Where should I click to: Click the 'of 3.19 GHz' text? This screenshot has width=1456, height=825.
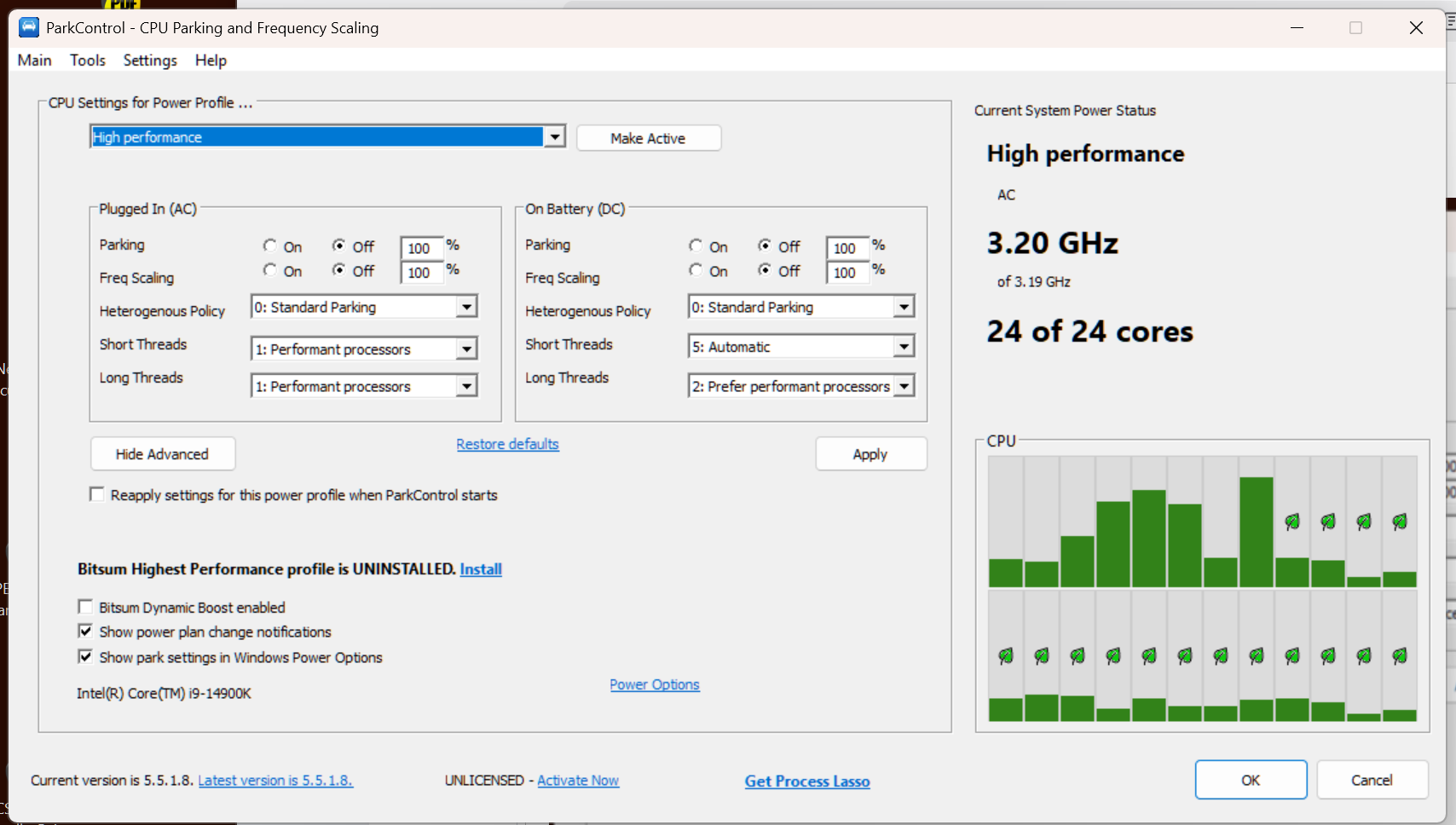tap(1034, 281)
